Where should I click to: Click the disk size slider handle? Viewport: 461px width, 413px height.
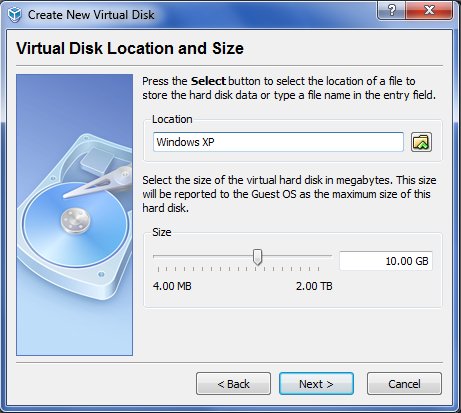pos(257,257)
